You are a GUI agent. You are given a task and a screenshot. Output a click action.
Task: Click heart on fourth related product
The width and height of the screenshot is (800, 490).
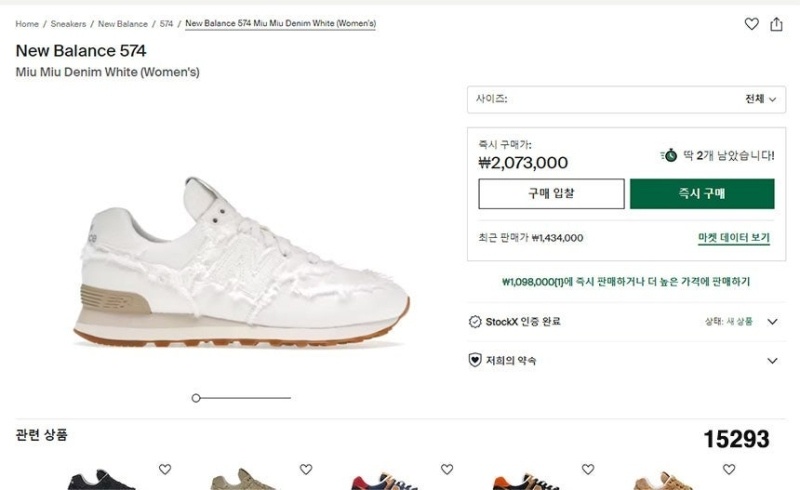[x=588, y=469]
